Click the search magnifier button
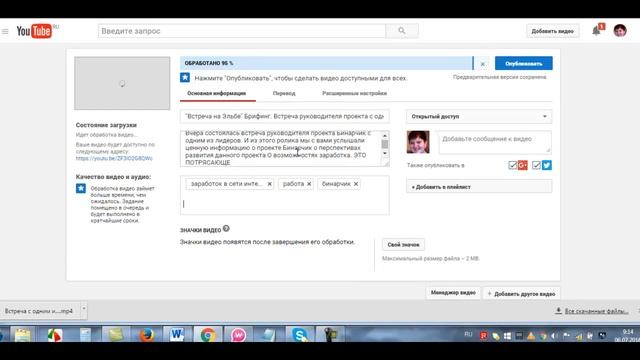The image size is (640, 360). [x=402, y=31]
